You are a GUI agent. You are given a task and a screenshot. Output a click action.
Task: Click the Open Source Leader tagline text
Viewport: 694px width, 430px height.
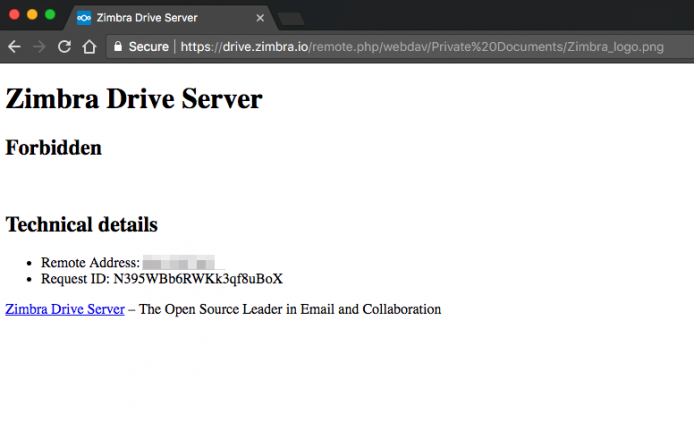[x=290, y=309]
